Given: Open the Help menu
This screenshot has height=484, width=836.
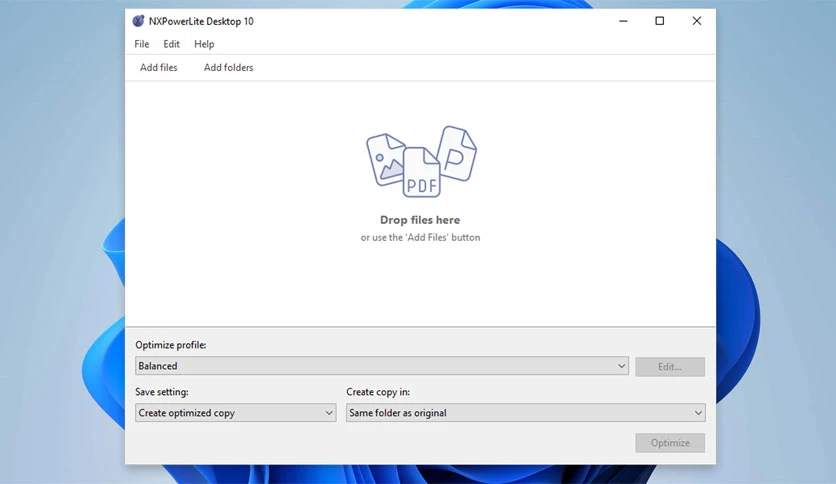Looking at the screenshot, I should pos(204,44).
